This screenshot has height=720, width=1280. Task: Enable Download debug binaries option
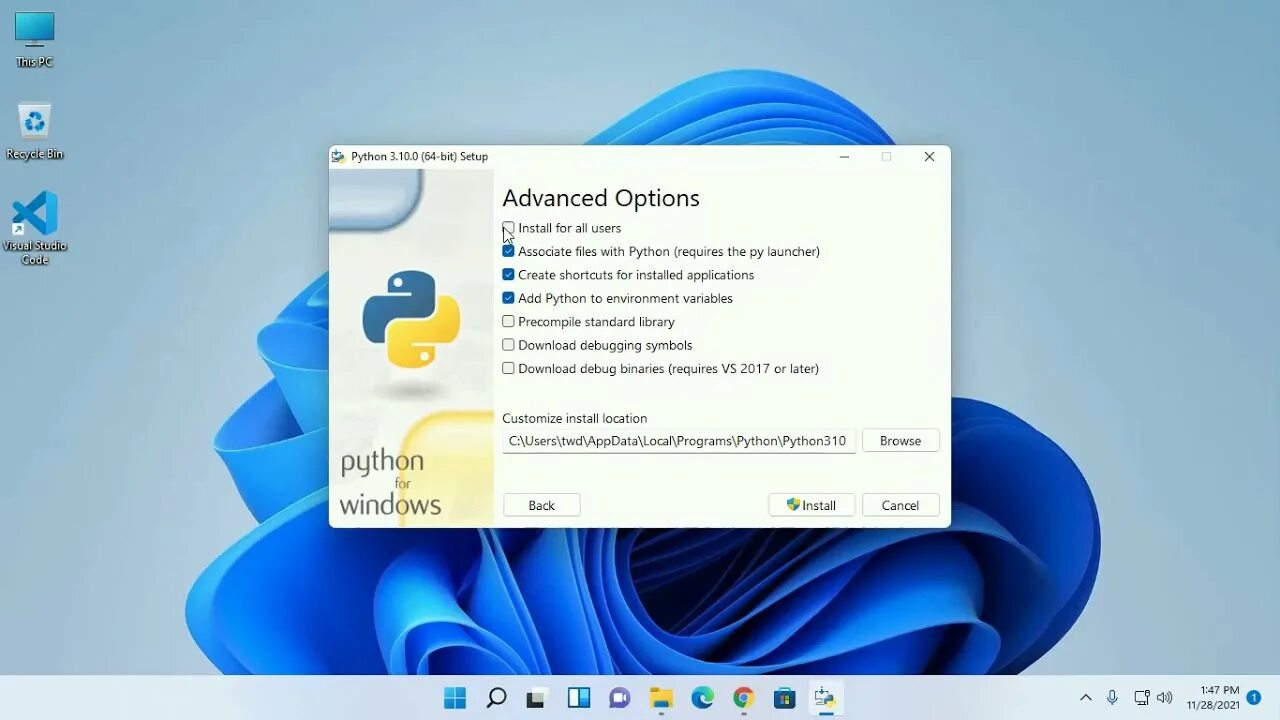(x=508, y=368)
